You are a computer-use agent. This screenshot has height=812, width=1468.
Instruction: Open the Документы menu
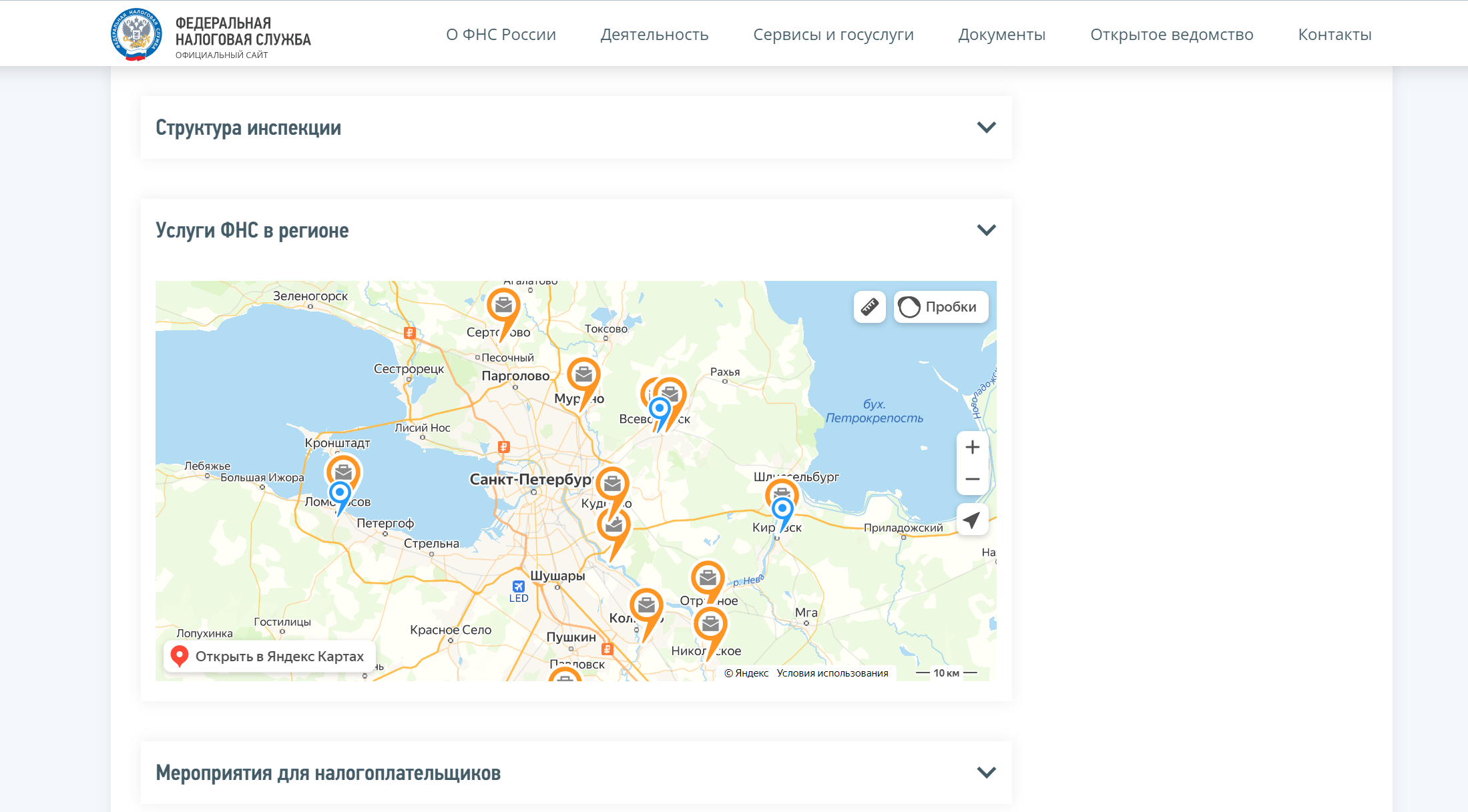(x=1001, y=35)
